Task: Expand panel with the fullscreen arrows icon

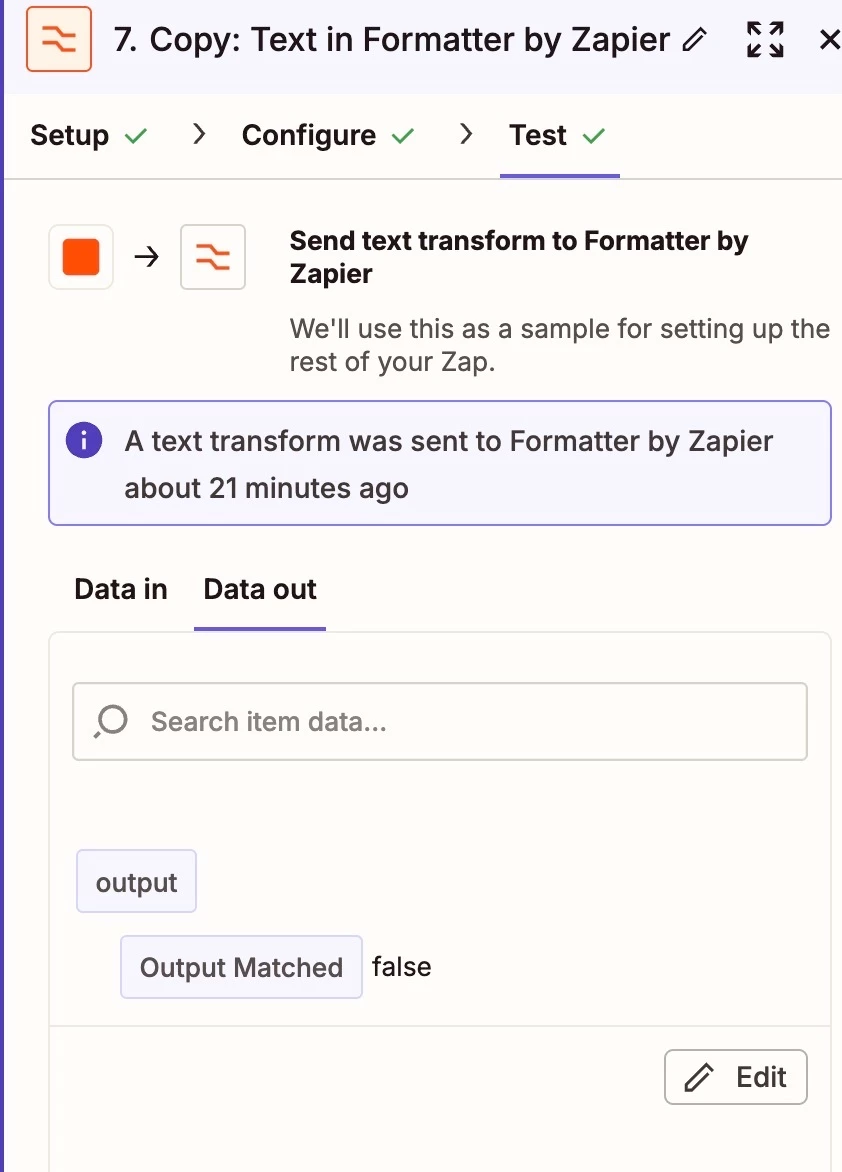Action: [766, 40]
